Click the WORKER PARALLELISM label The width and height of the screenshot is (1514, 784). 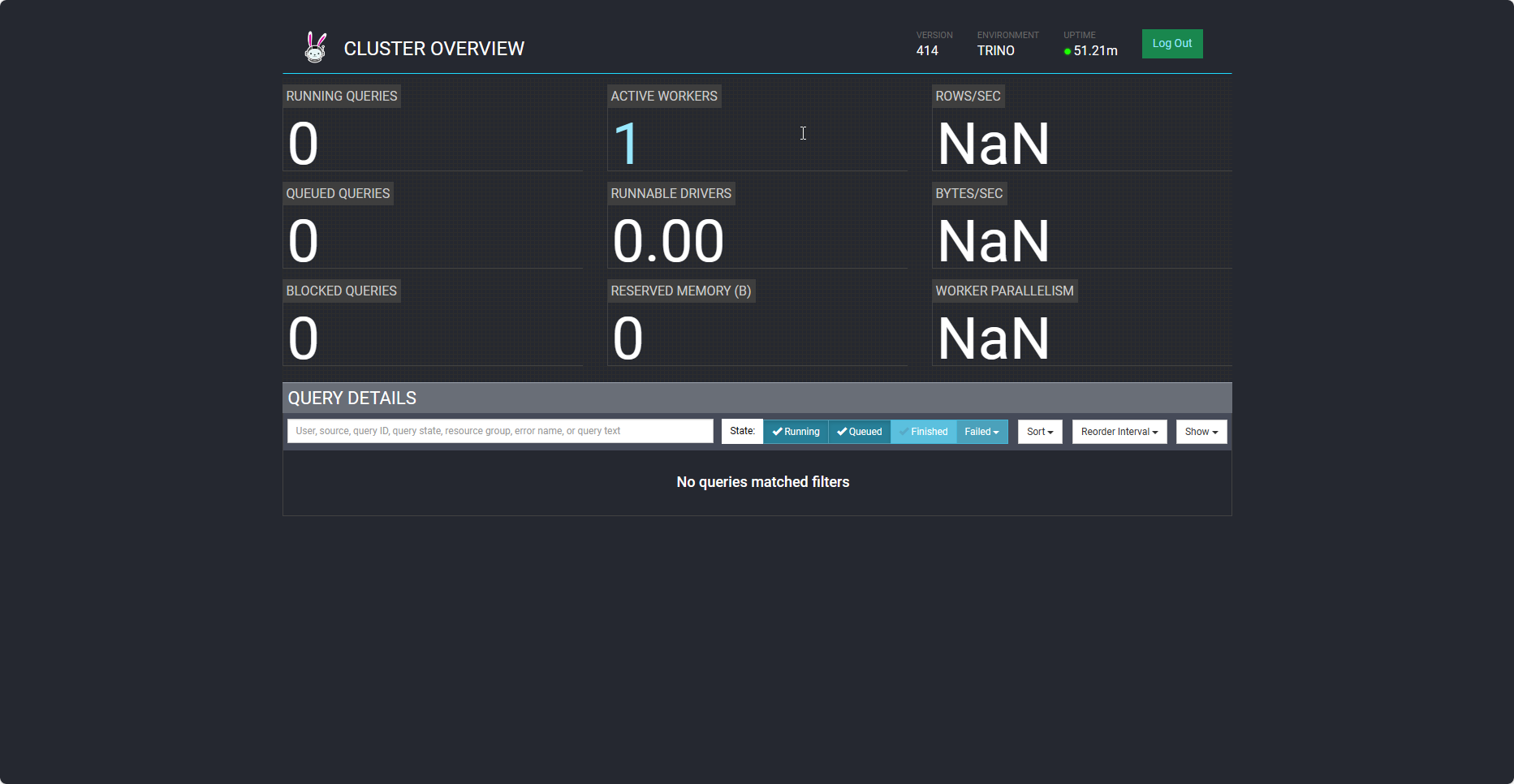[1004, 291]
